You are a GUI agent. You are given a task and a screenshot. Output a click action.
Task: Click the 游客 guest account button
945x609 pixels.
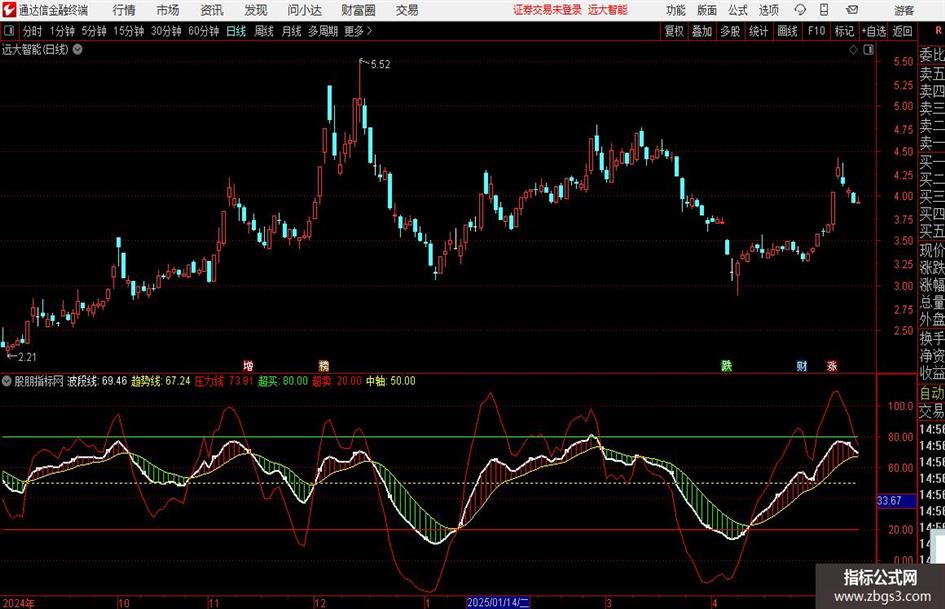(903, 10)
